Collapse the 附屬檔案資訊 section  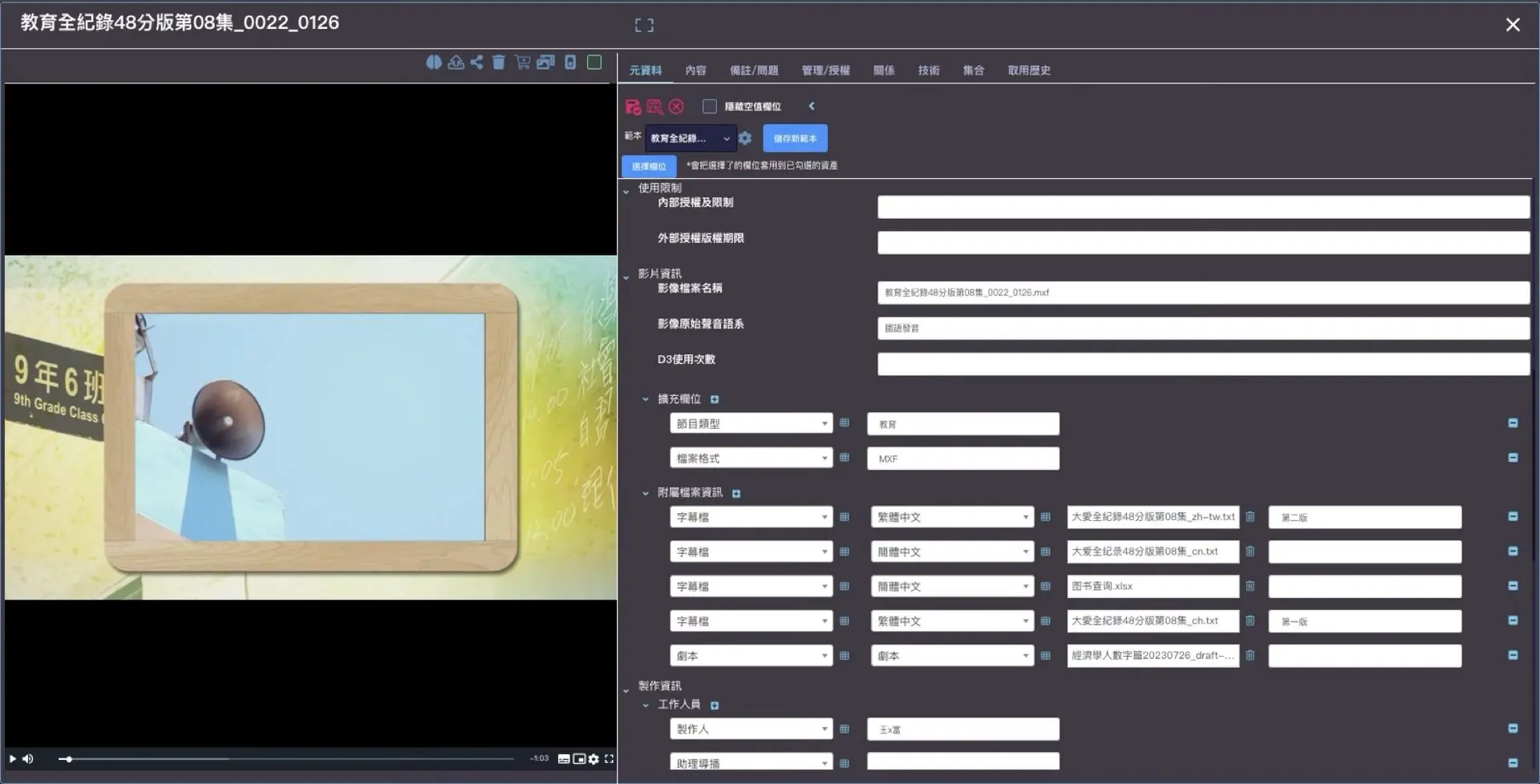pos(646,493)
